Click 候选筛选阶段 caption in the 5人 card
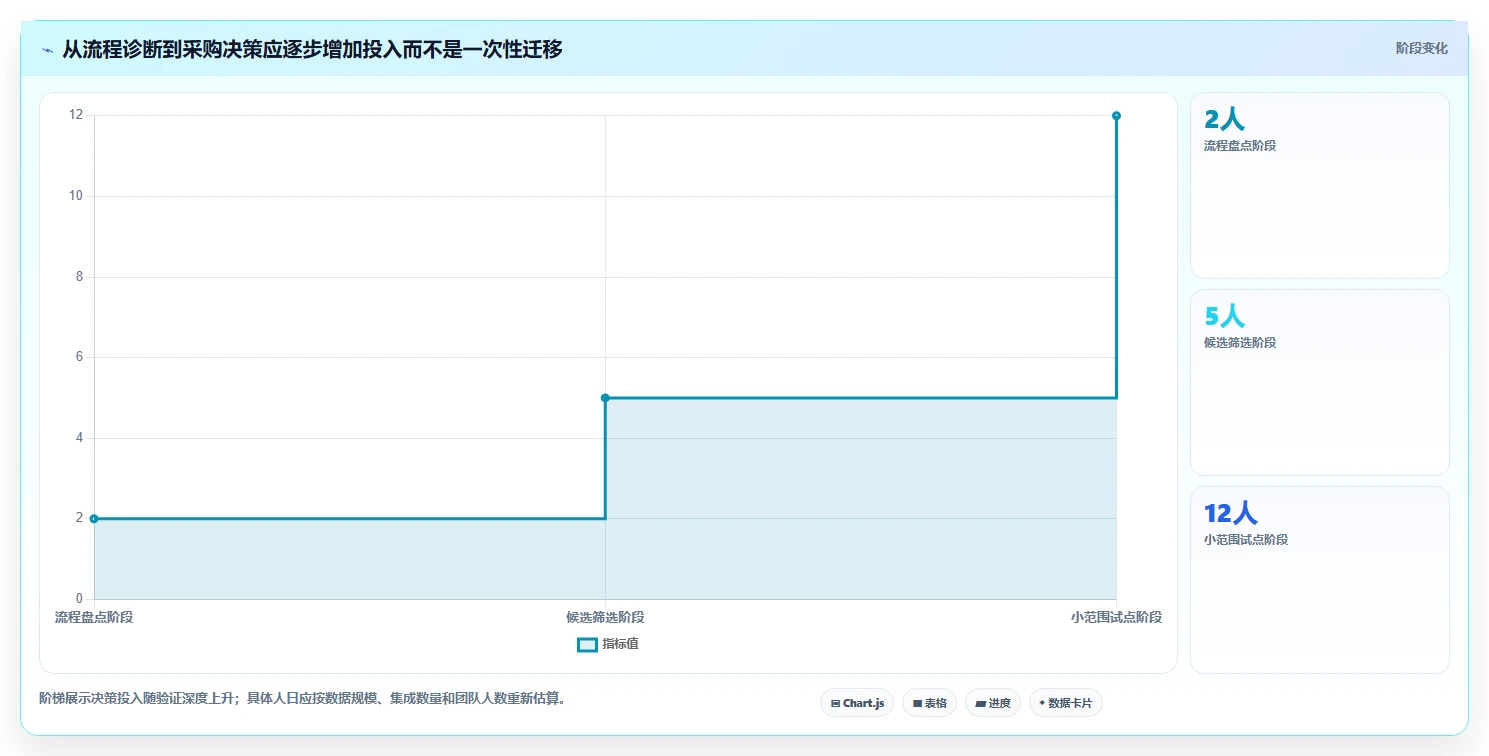 coord(1240,343)
